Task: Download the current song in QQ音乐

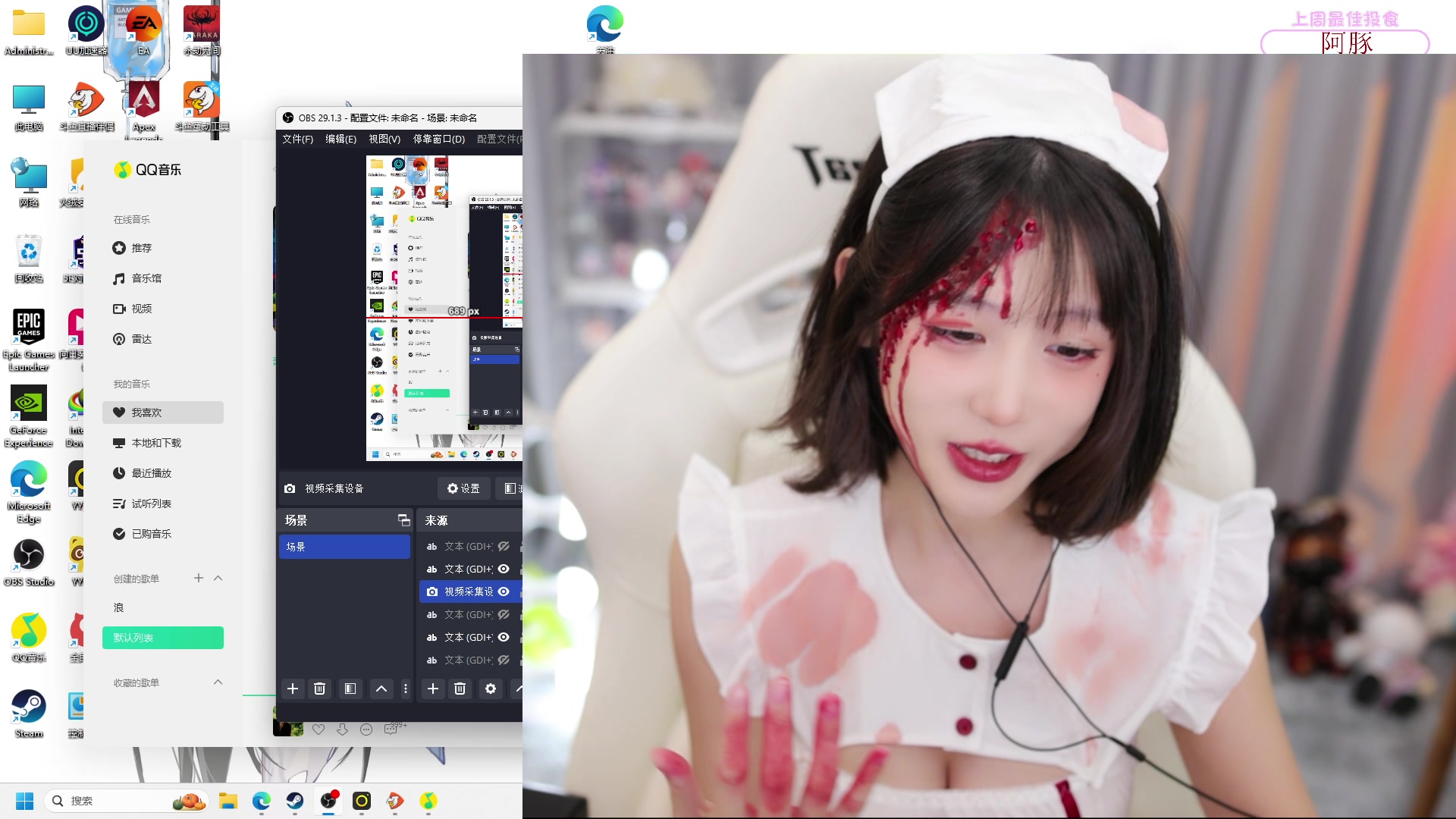Action: 343,730
